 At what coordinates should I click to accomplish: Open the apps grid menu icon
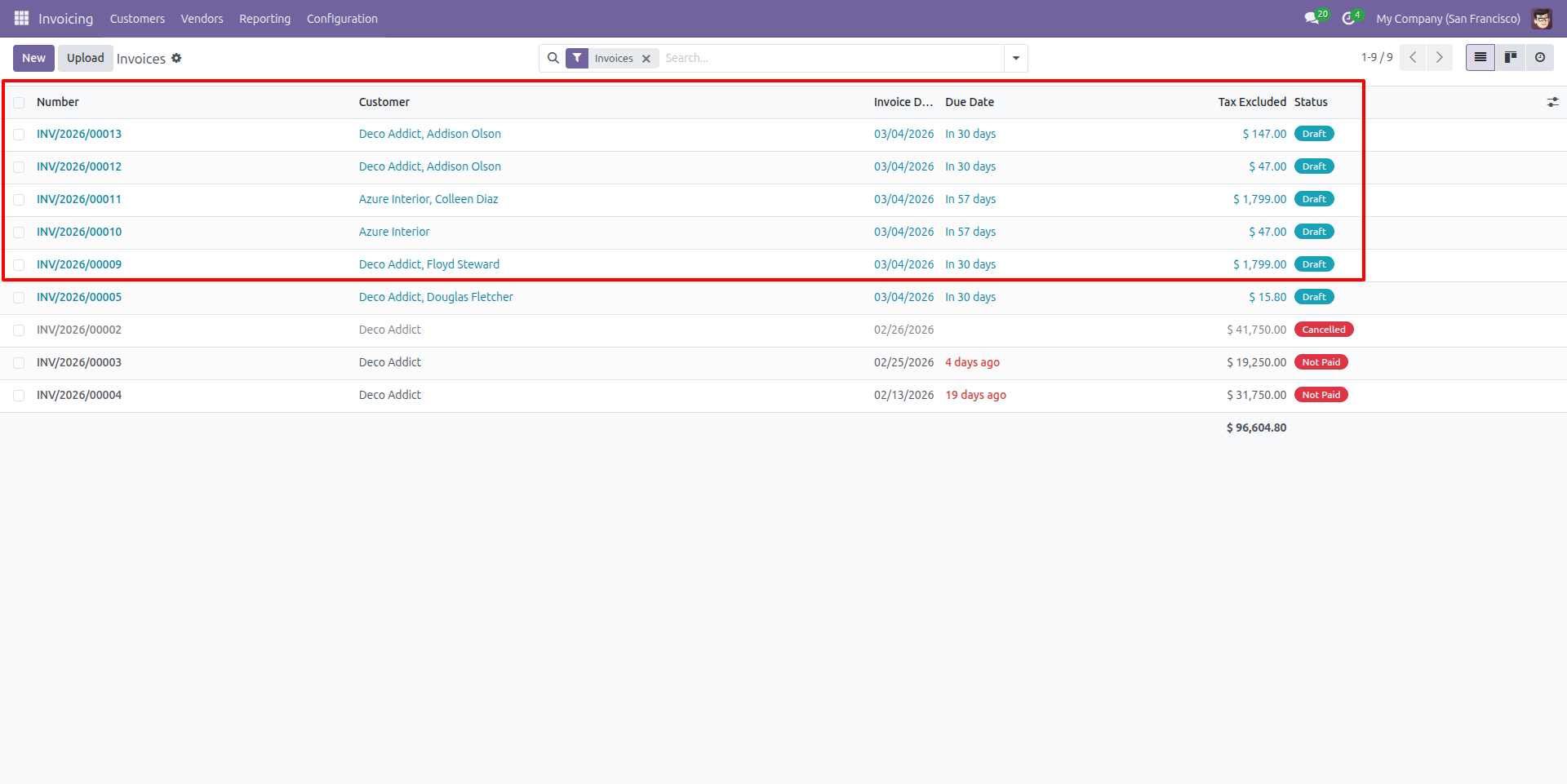coord(21,18)
